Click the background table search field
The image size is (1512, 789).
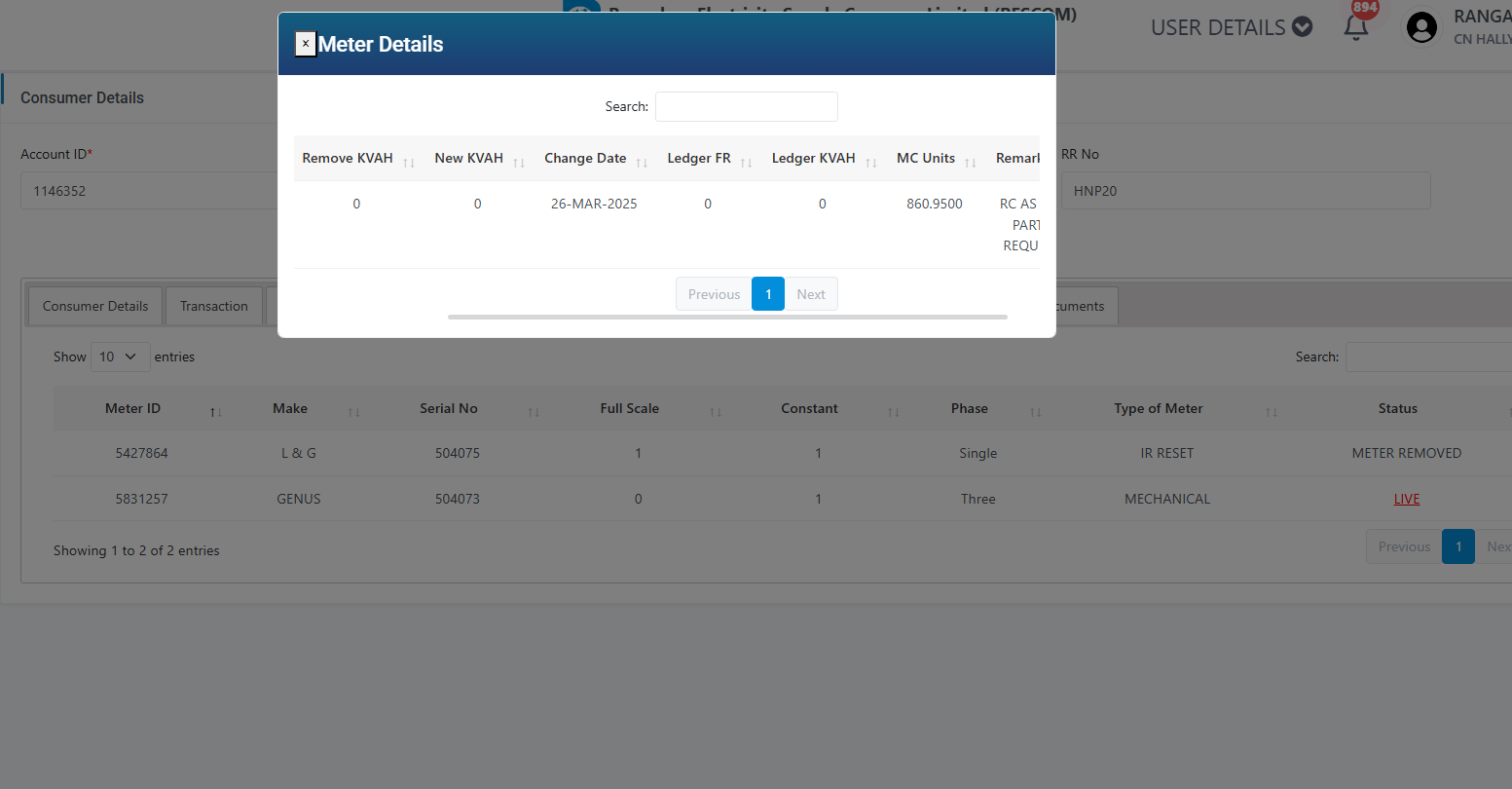tap(1428, 357)
